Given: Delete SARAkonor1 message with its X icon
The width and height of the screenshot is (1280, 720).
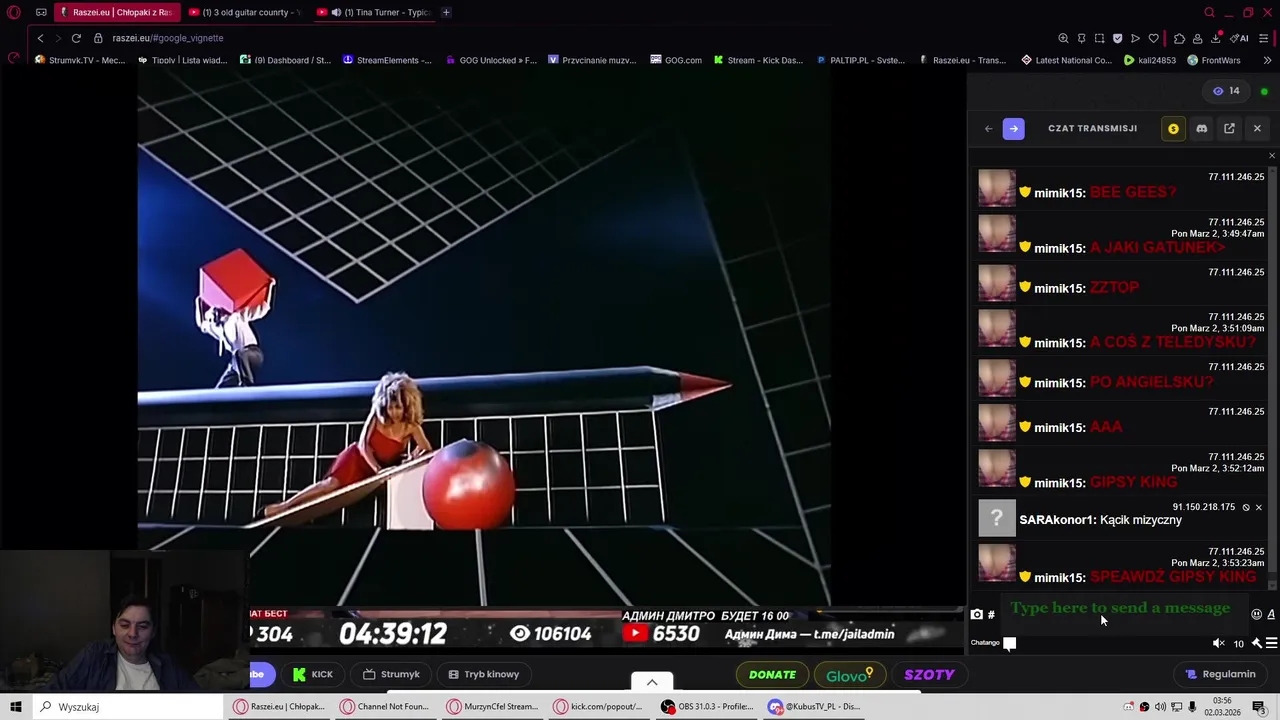Looking at the screenshot, I should click(x=1258, y=507).
